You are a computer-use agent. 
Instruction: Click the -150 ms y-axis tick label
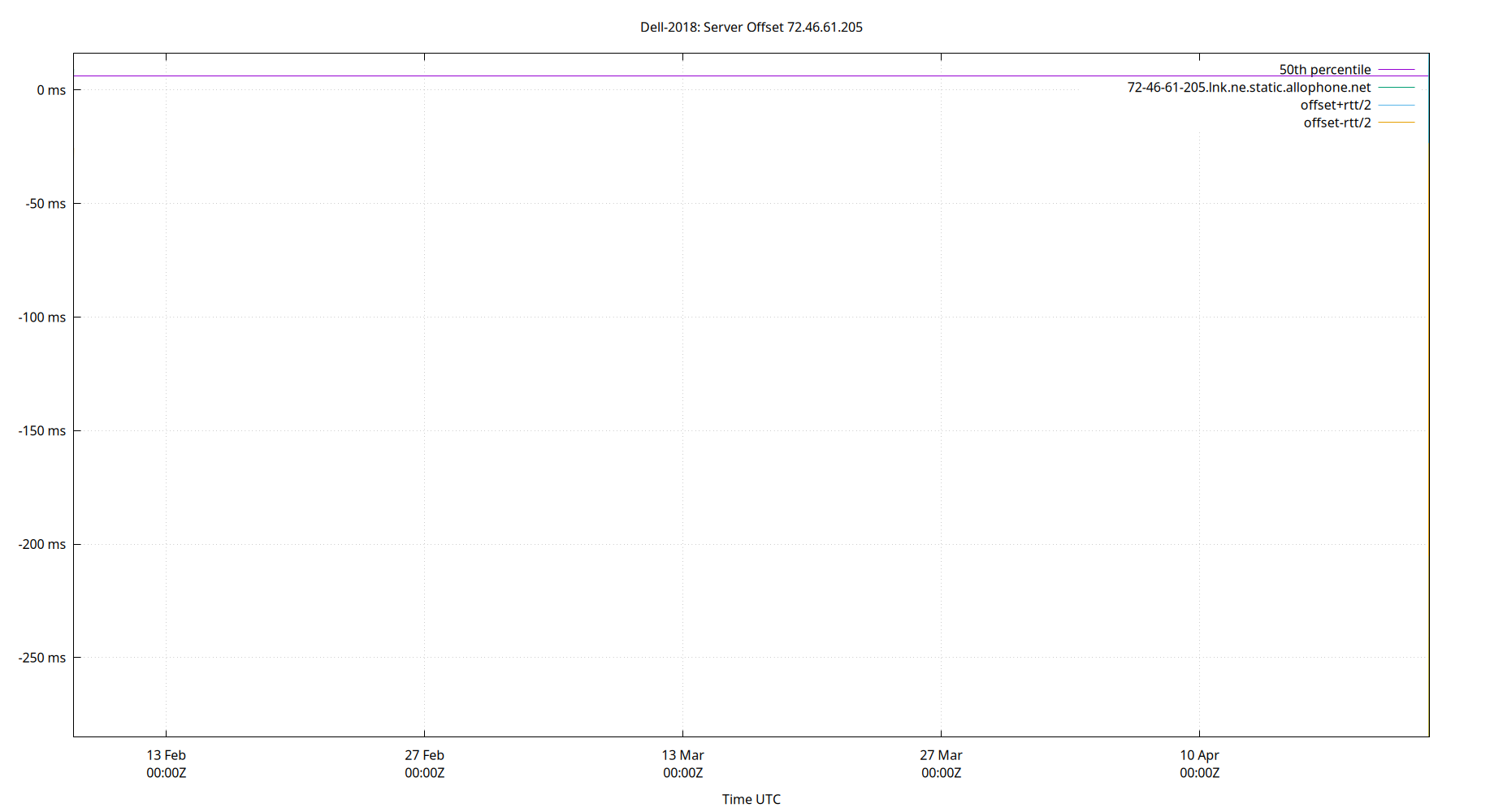(x=42, y=430)
